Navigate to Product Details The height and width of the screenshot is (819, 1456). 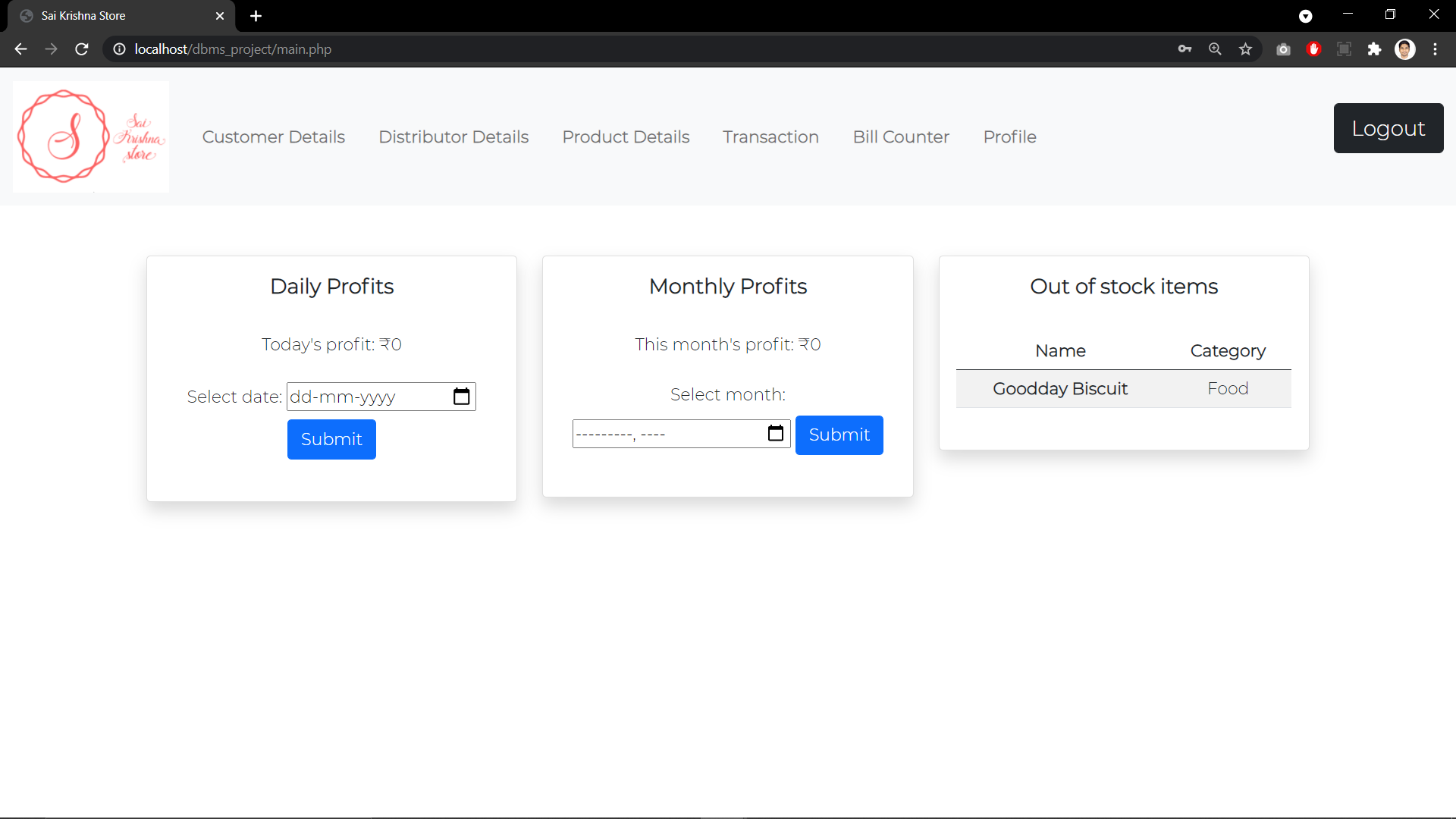pyautogui.click(x=626, y=136)
